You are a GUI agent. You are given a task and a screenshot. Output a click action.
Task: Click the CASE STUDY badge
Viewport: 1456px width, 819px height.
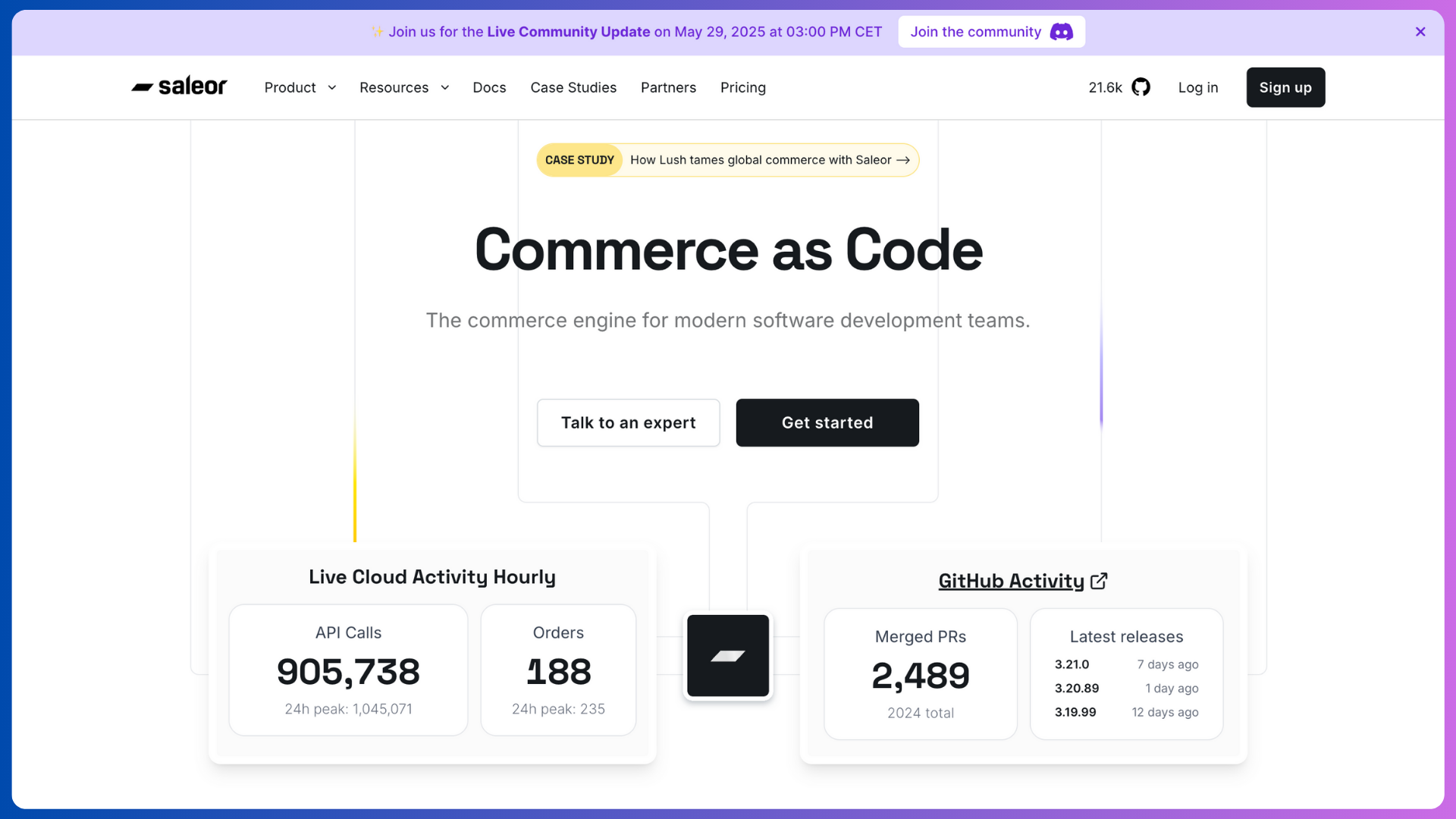click(579, 160)
